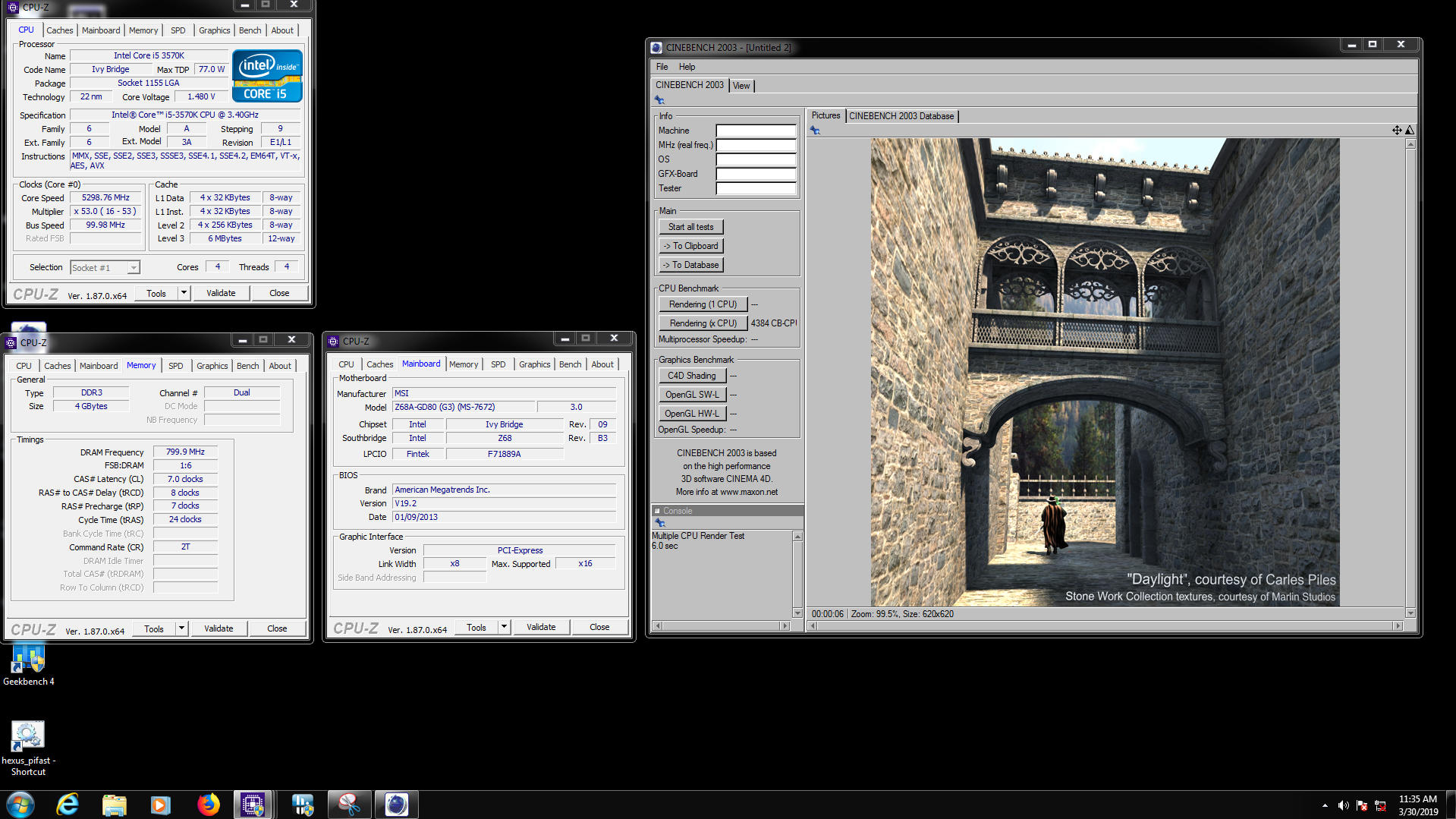This screenshot has width=1456, height=819.
Task: Click the pin icon in the Pictures panel
Action: (815, 131)
